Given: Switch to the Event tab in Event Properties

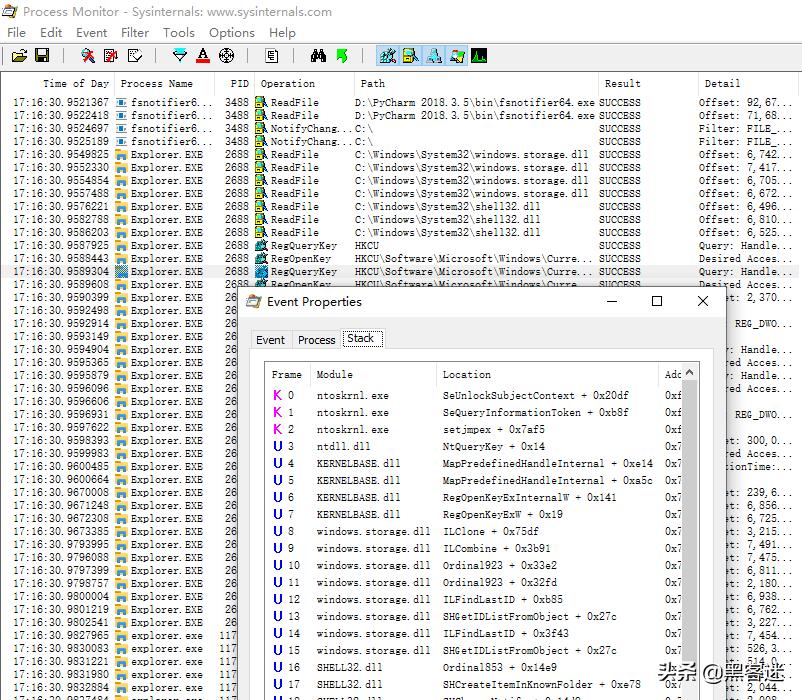Looking at the screenshot, I should coord(270,340).
